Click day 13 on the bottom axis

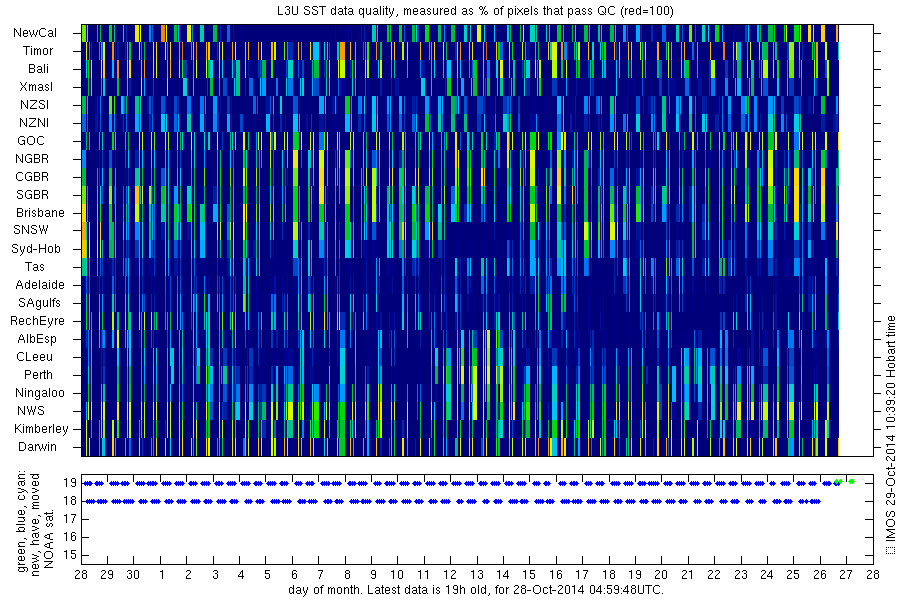point(476,575)
